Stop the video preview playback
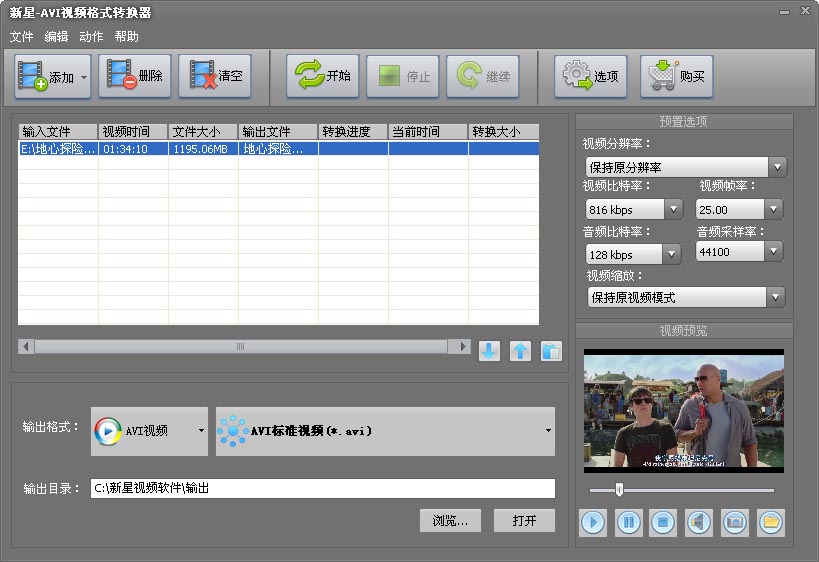The height and width of the screenshot is (562, 819). 663,522
